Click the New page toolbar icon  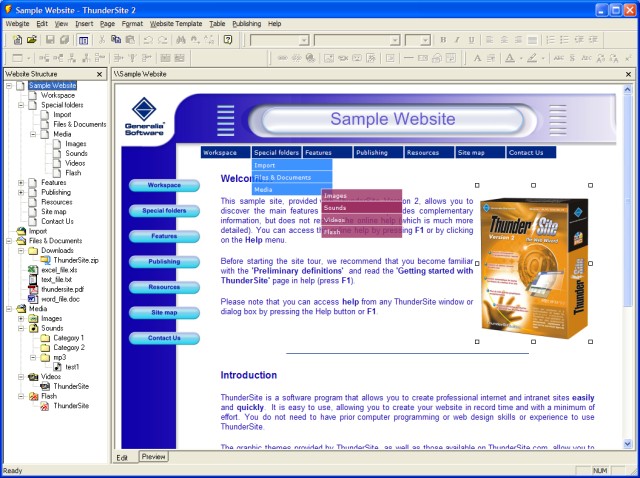click(x=17, y=40)
